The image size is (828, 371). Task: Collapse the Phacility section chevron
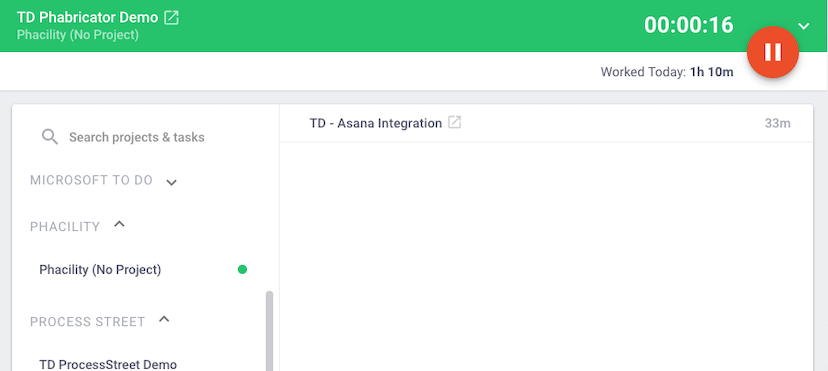120,224
